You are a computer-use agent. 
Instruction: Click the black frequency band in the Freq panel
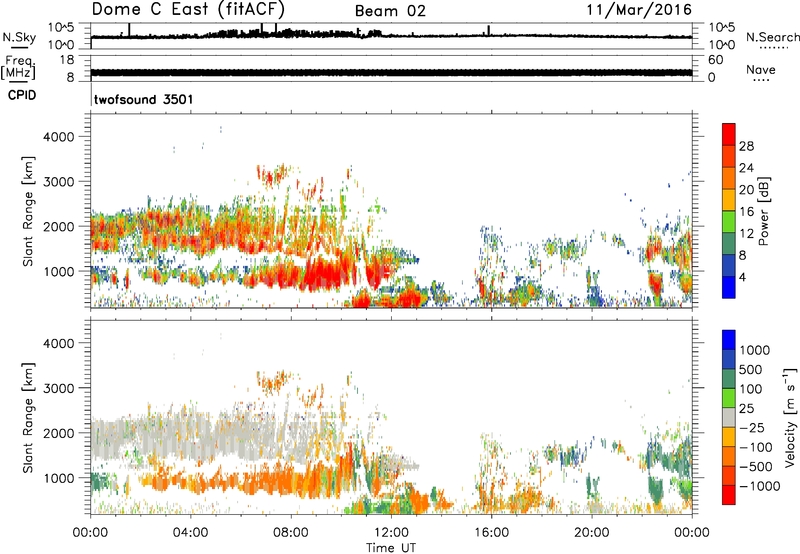[391, 72]
